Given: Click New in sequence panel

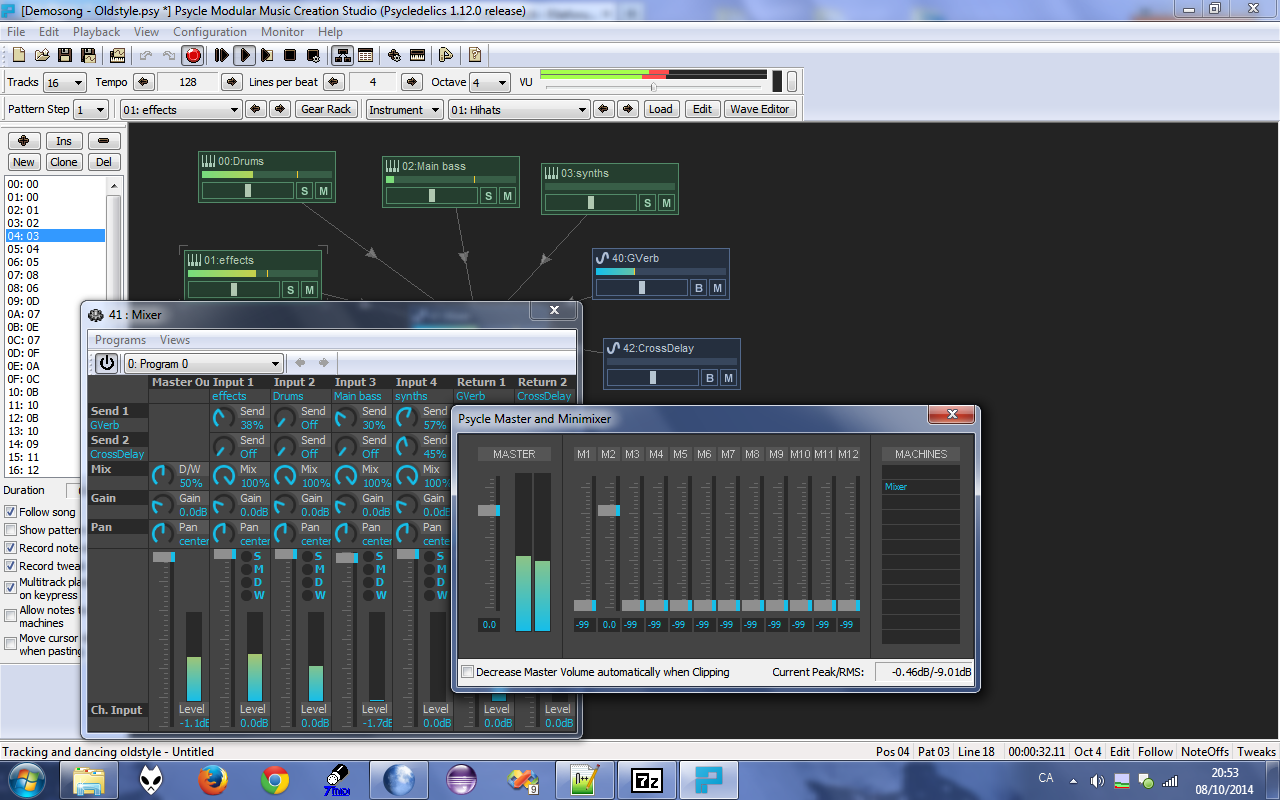Looking at the screenshot, I should [24, 162].
